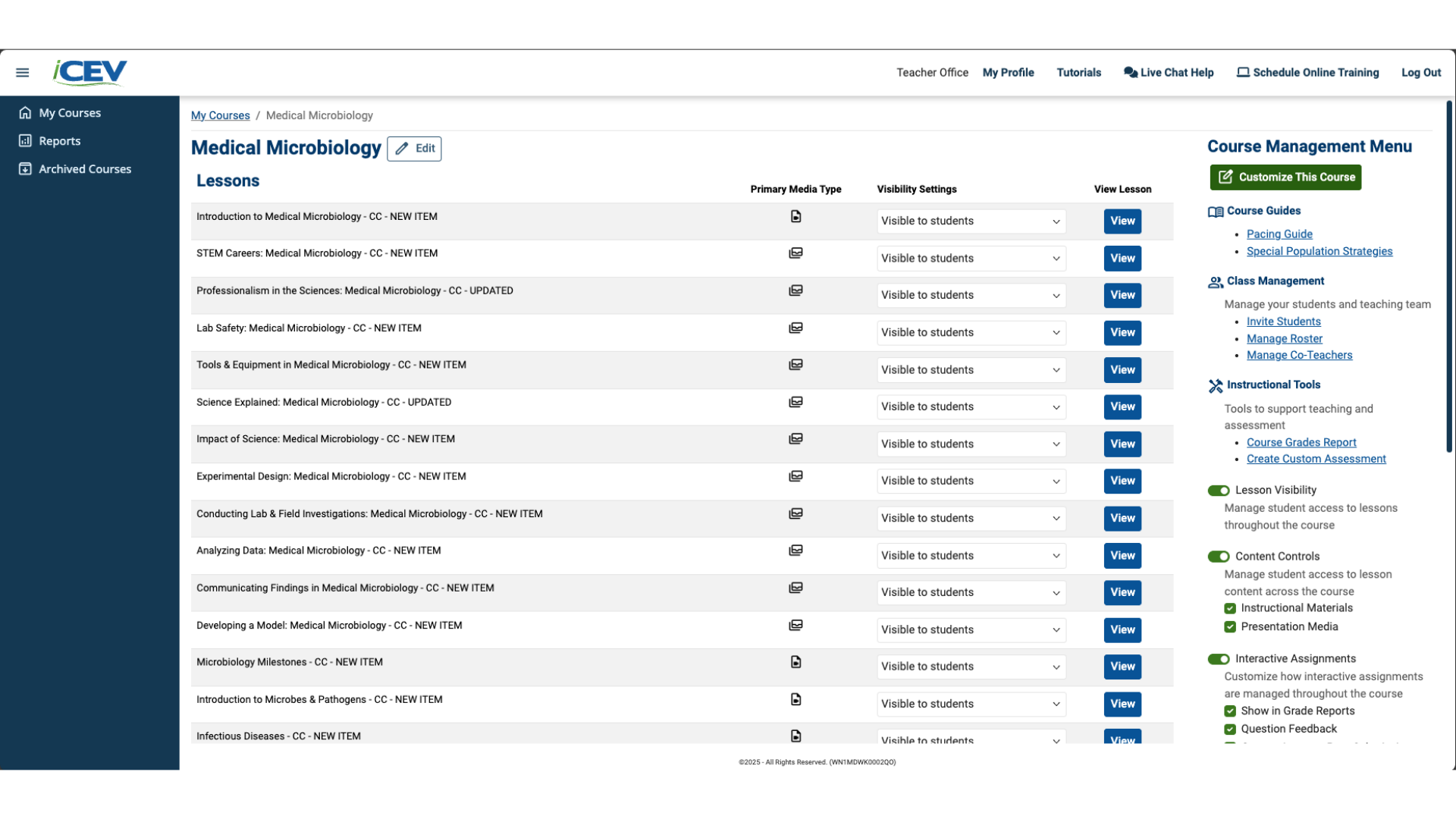Open visibility dropdown for Conducting Lab & Field Investigations
1456x819 pixels.
971,519
